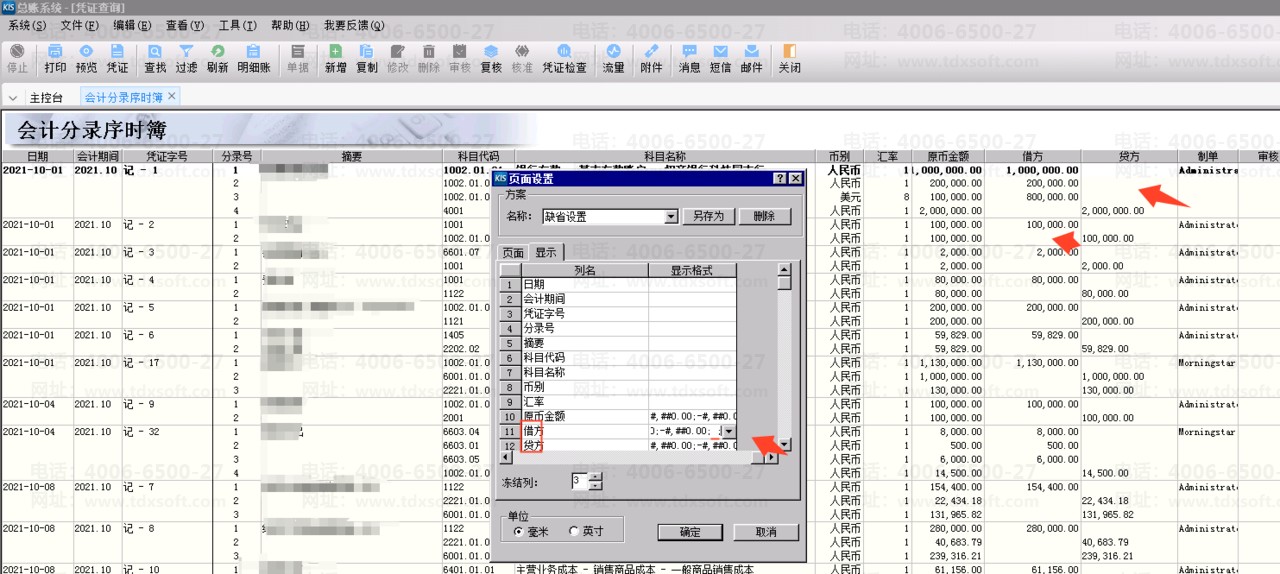Select the 英寸 unit radio button
Viewport: 1280px width, 574px height.
tap(573, 531)
